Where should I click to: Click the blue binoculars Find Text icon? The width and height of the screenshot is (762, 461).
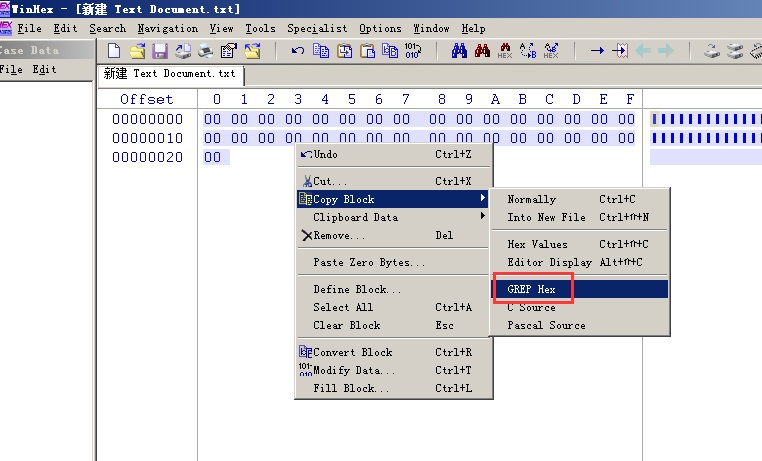pos(459,51)
